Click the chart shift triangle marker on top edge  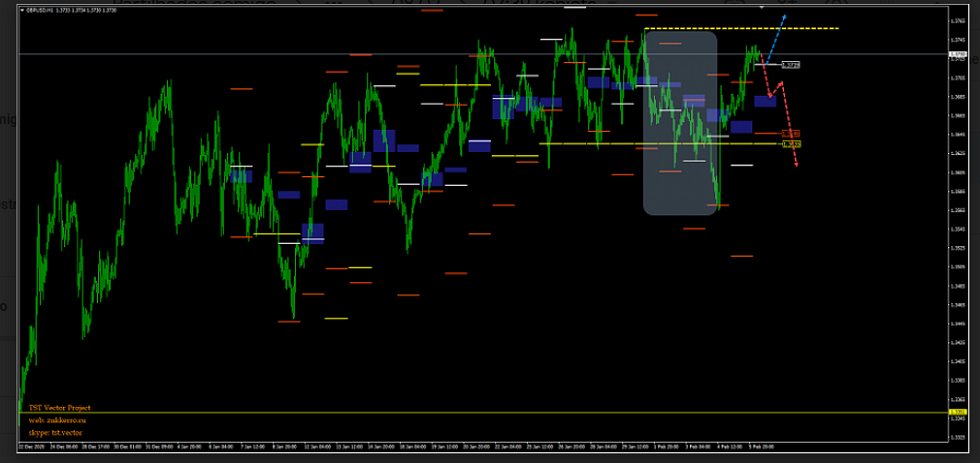pos(762,8)
